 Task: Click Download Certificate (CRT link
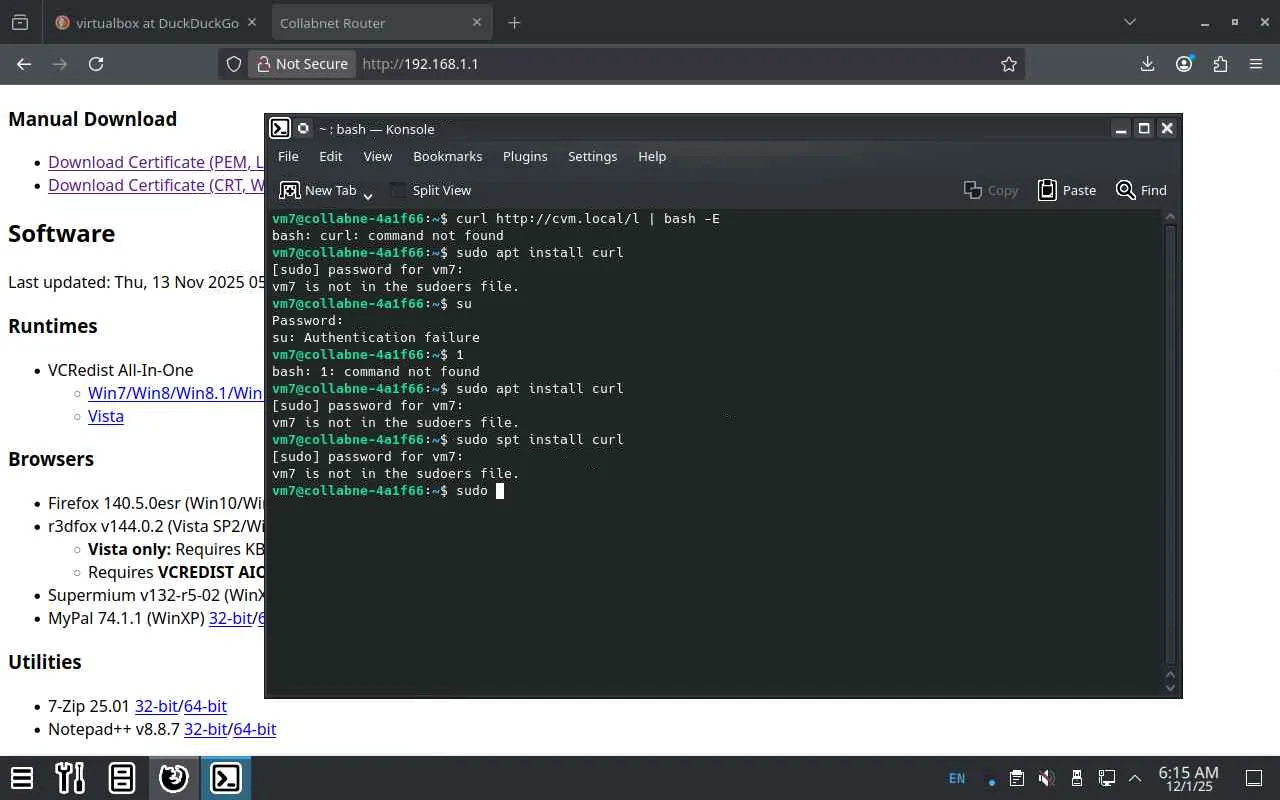[156, 185]
